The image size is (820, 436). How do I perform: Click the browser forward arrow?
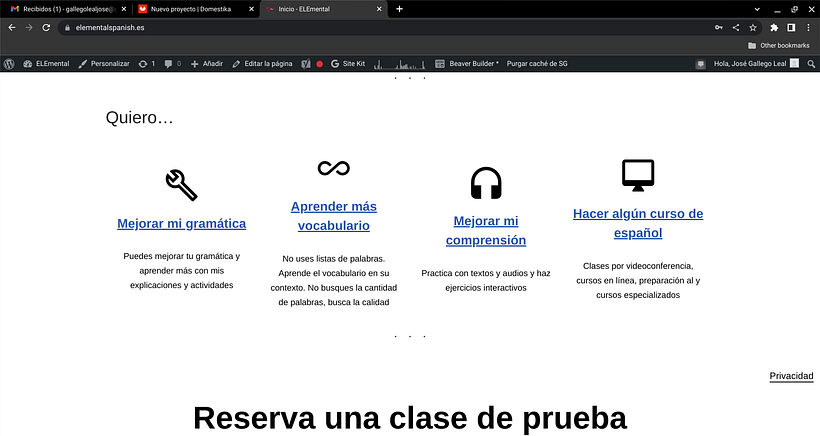(29, 28)
